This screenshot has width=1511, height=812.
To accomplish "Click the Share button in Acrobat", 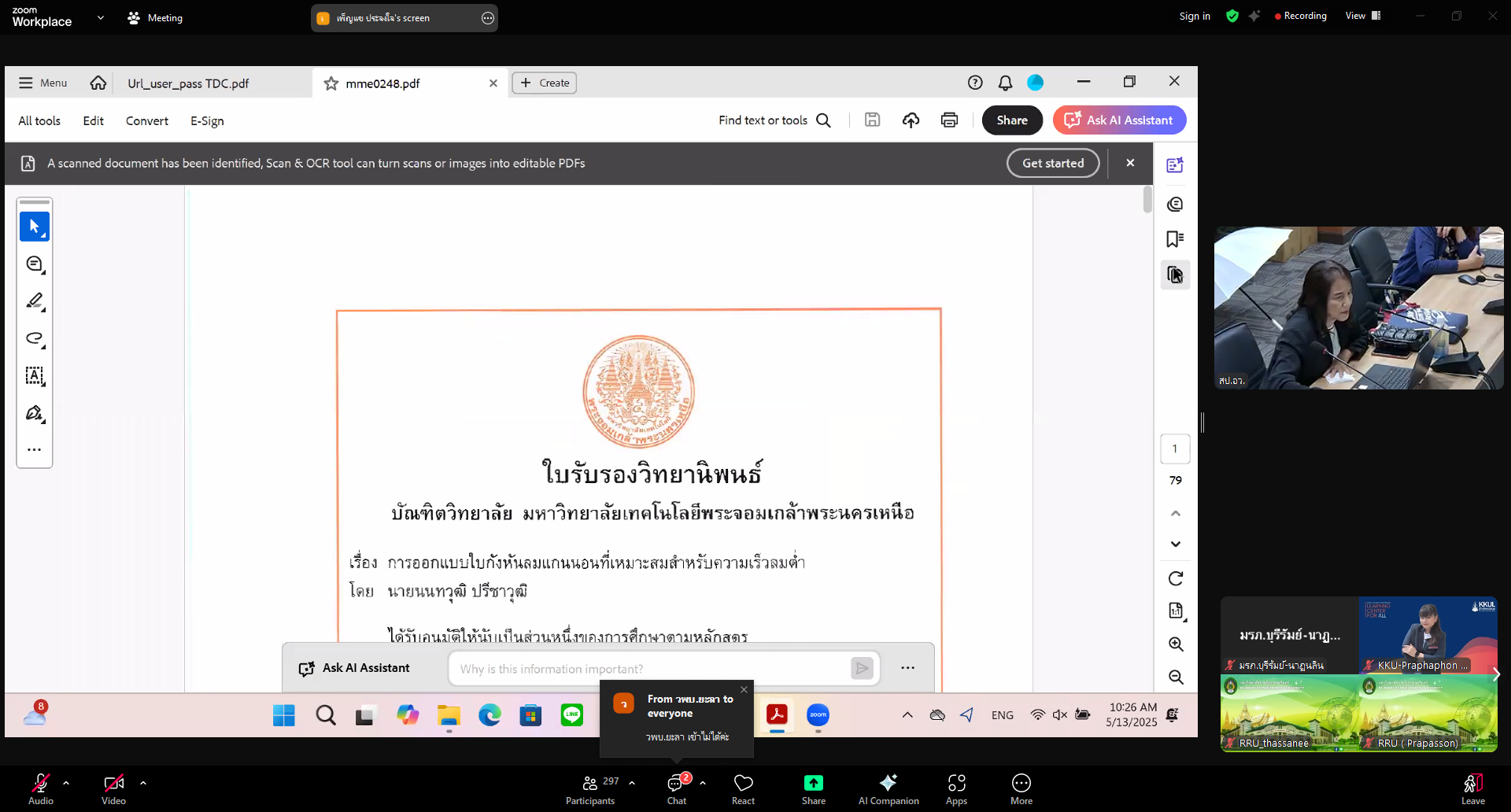I will 1012,120.
